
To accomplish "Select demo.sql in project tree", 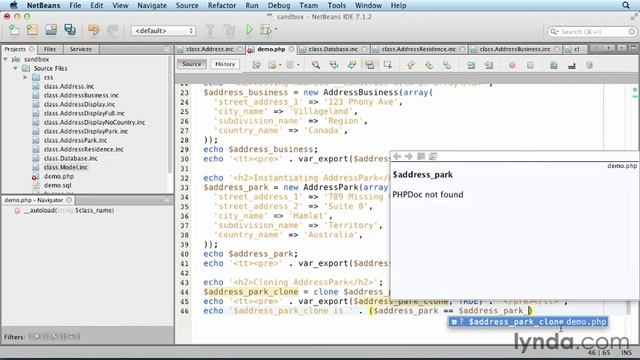I will point(58,185).
